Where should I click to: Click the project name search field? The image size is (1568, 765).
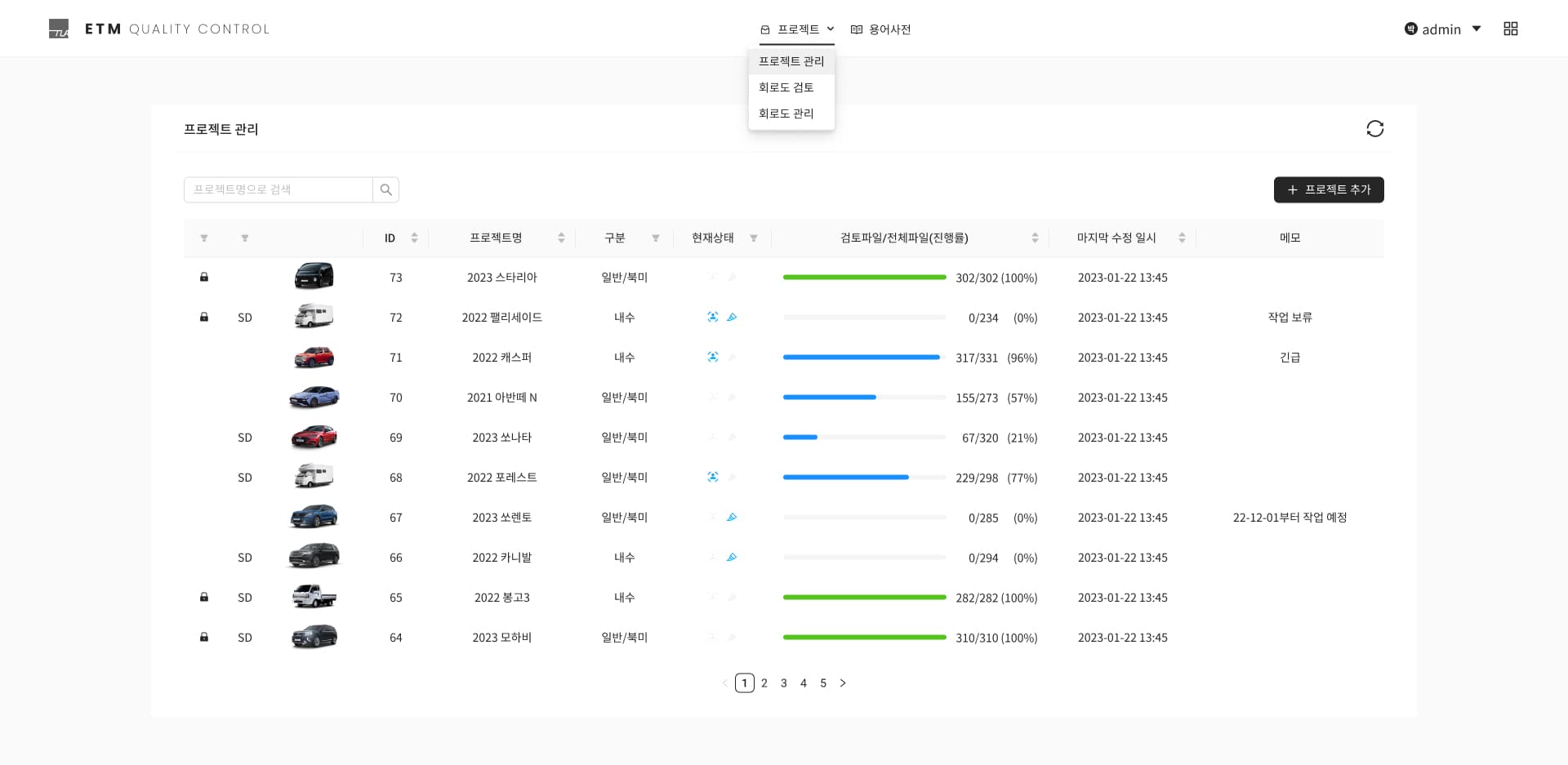(x=278, y=189)
